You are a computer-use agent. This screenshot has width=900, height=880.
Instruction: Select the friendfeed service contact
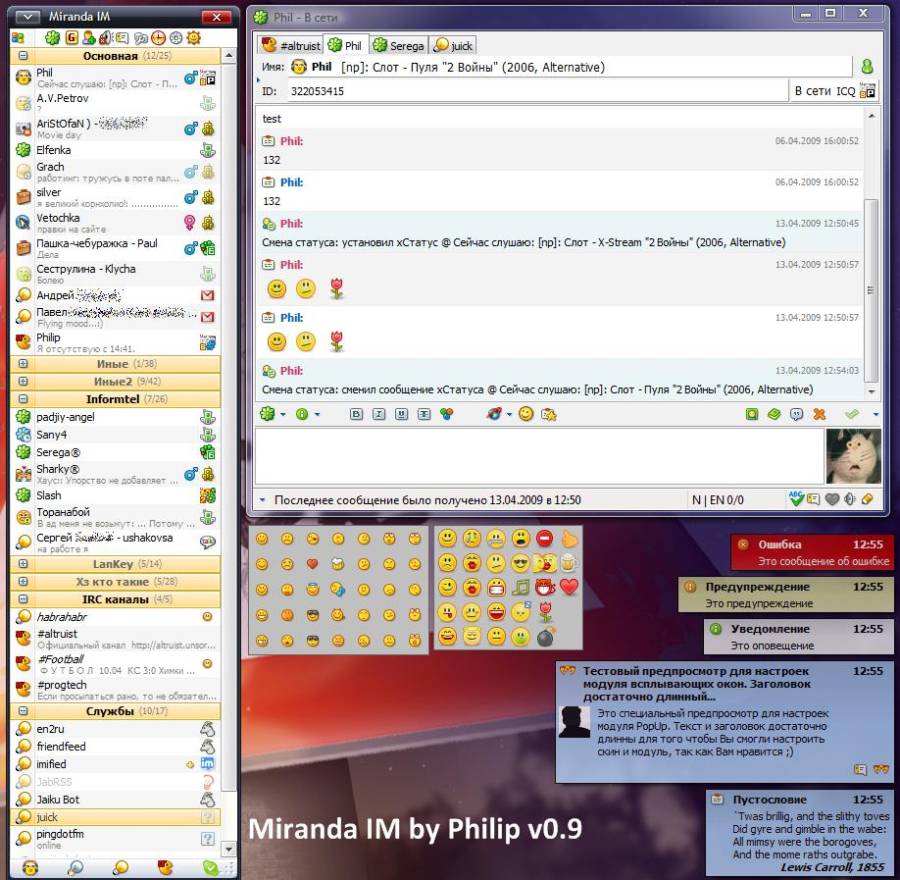point(115,746)
